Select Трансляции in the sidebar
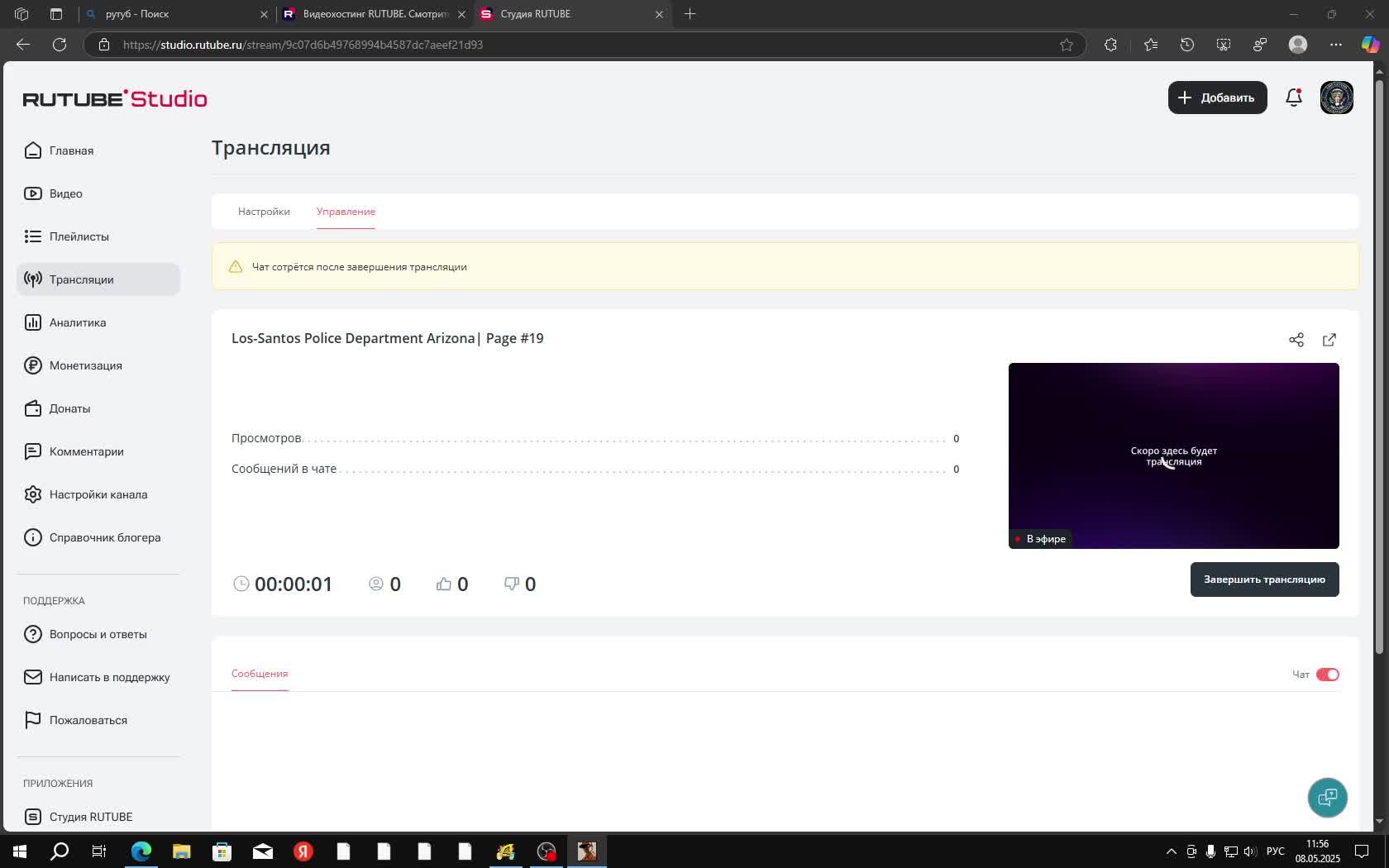The width and height of the screenshot is (1389, 868). coord(98,279)
